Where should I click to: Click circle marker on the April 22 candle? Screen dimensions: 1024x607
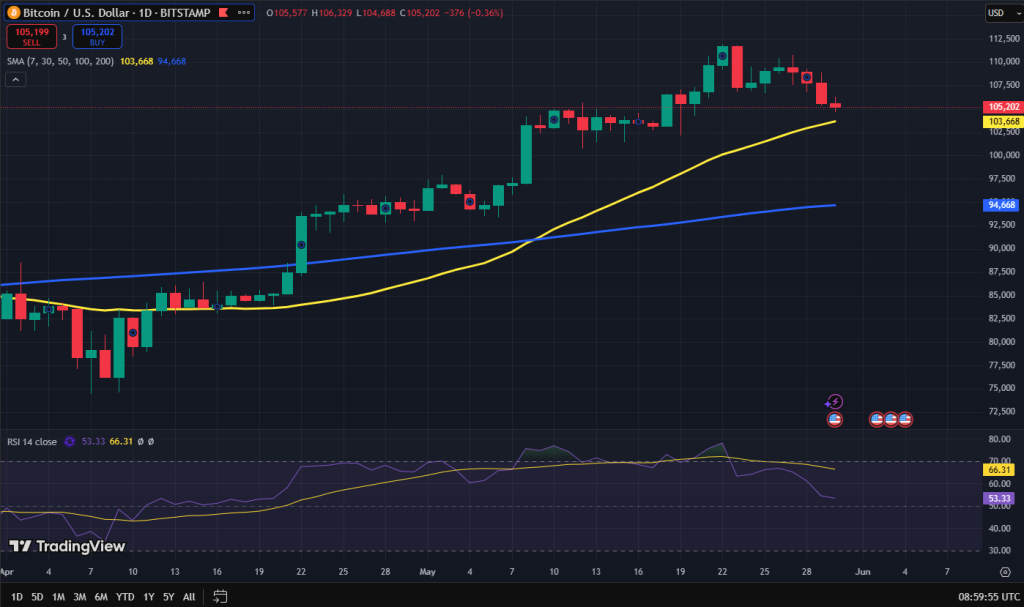tap(301, 245)
